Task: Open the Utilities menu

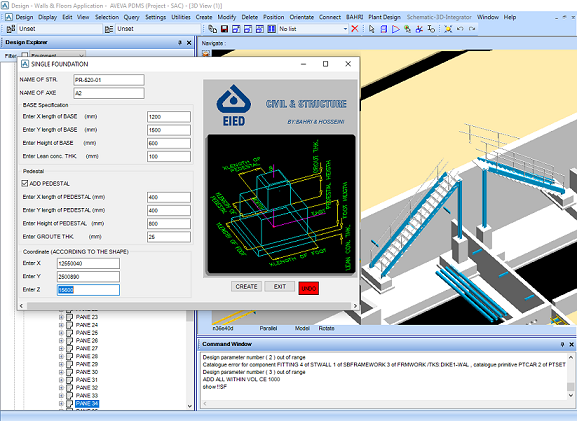Action: coord(181,17)
